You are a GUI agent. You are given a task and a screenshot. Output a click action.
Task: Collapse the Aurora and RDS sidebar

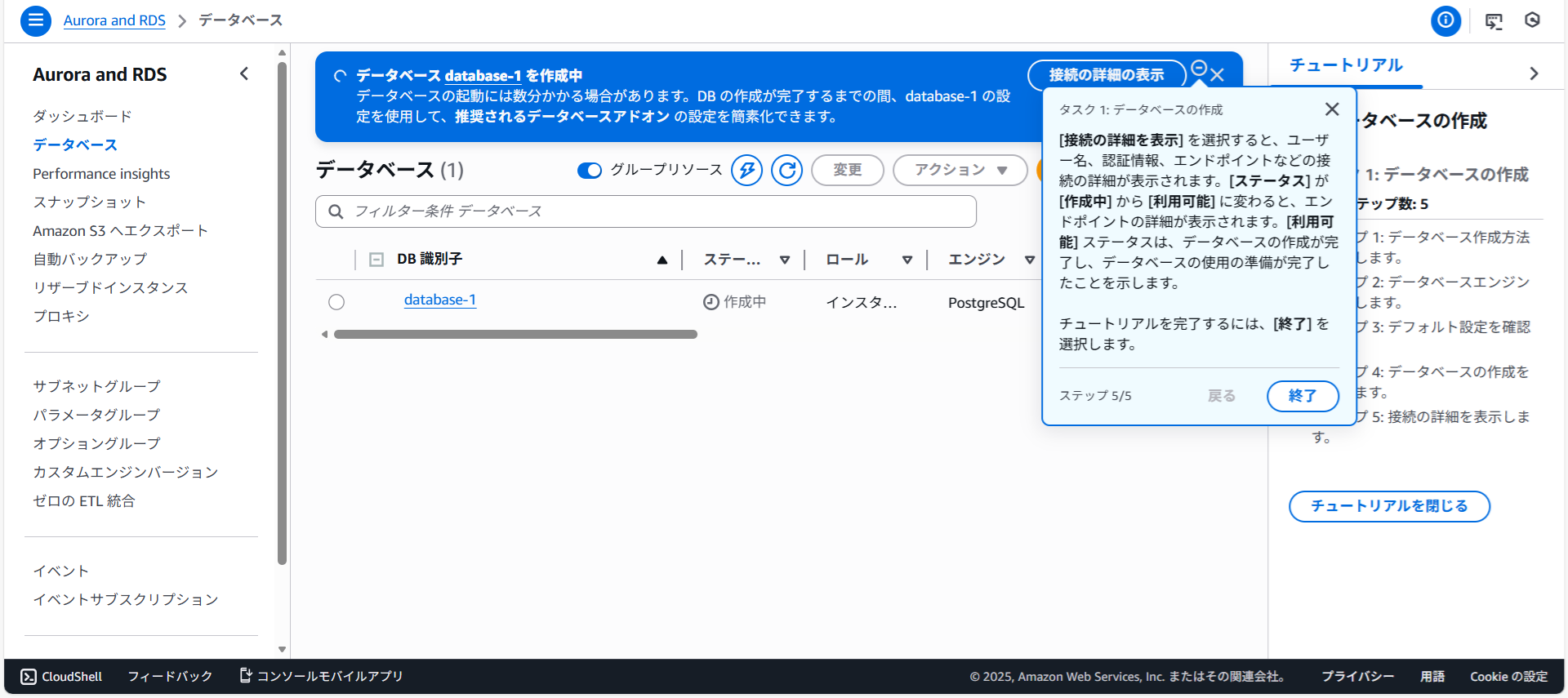pos(244,74)
